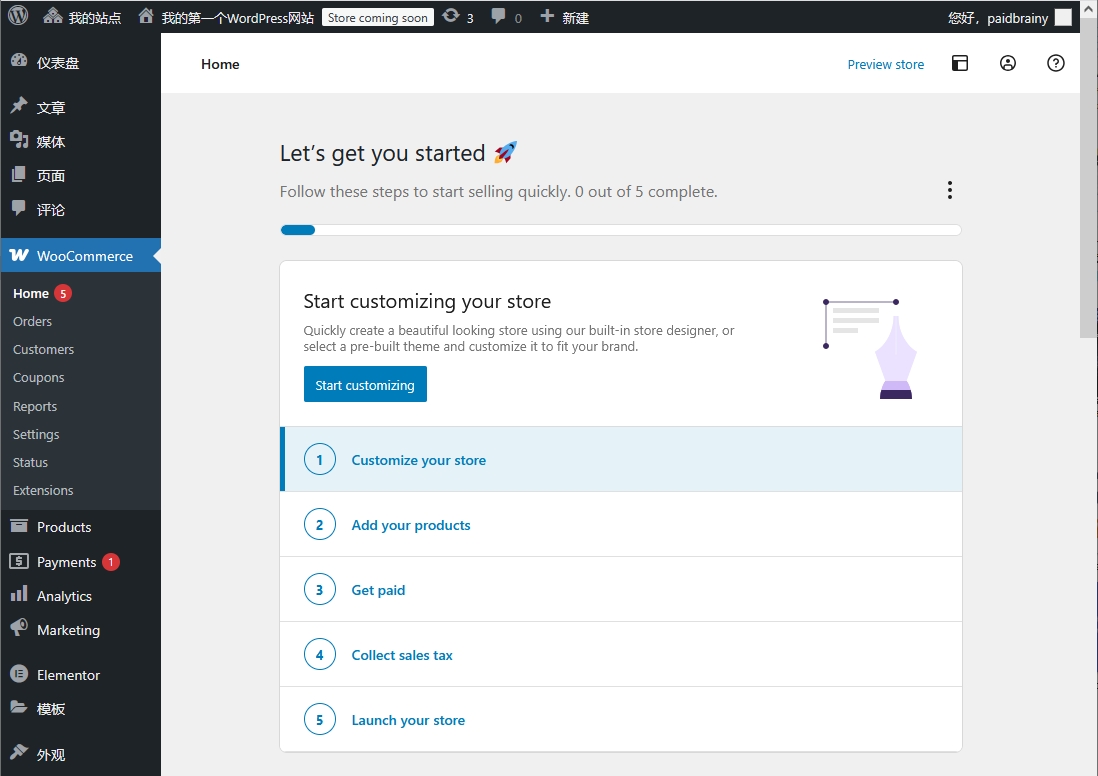Open Reports in WooCommerce submenu
This screenshot has width=1098, height=776.
pyautogui.click(x=35, y=406)
